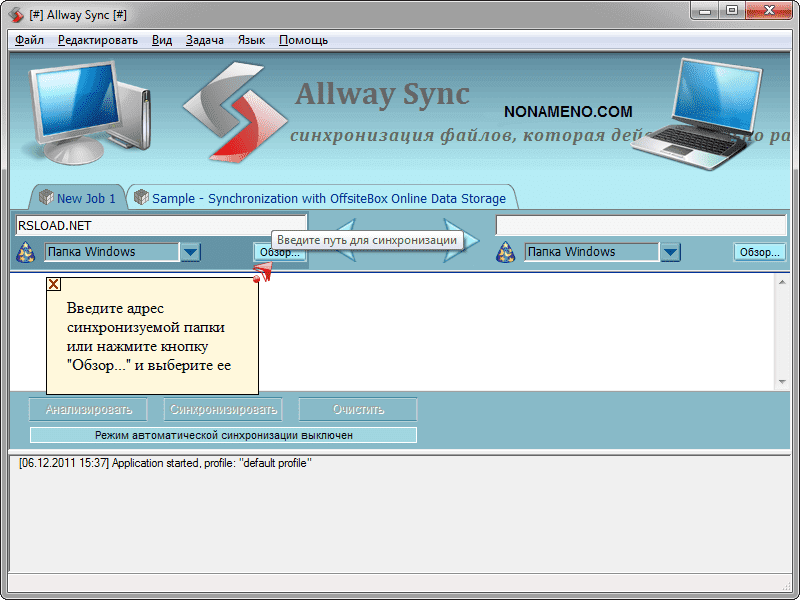
Task: Expand the right Папка Windows dropdown
Action: pos(671,252)
